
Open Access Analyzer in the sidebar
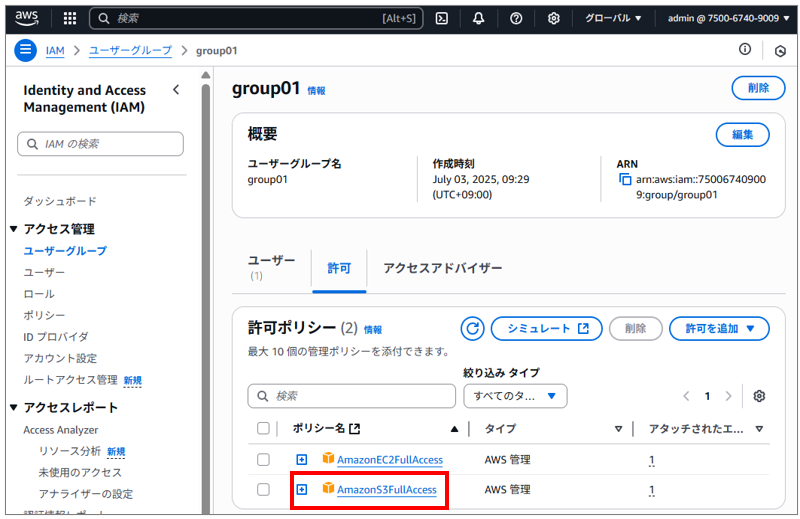click(x=61, y=430)
